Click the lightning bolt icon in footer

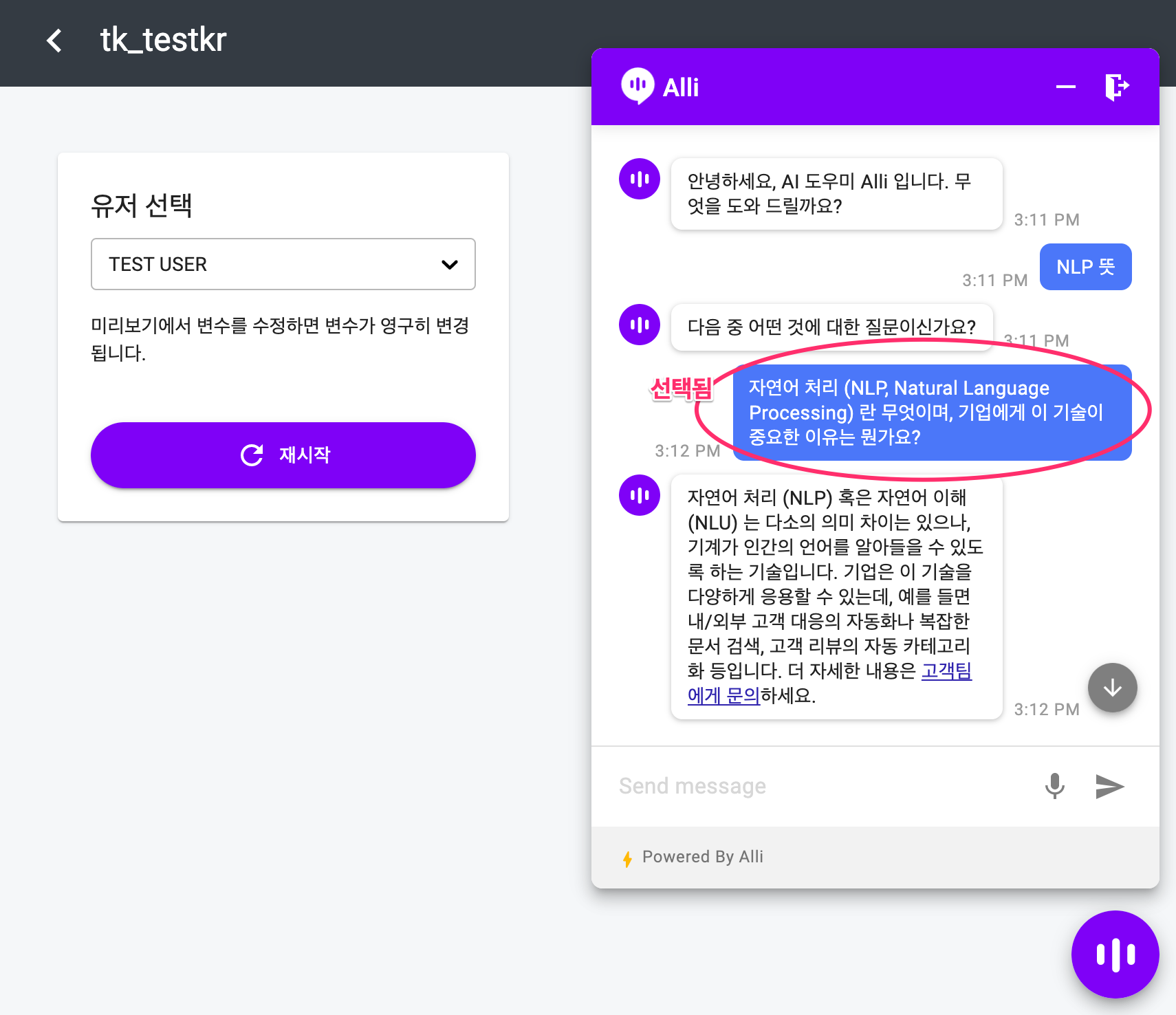(x=627, y=858)
